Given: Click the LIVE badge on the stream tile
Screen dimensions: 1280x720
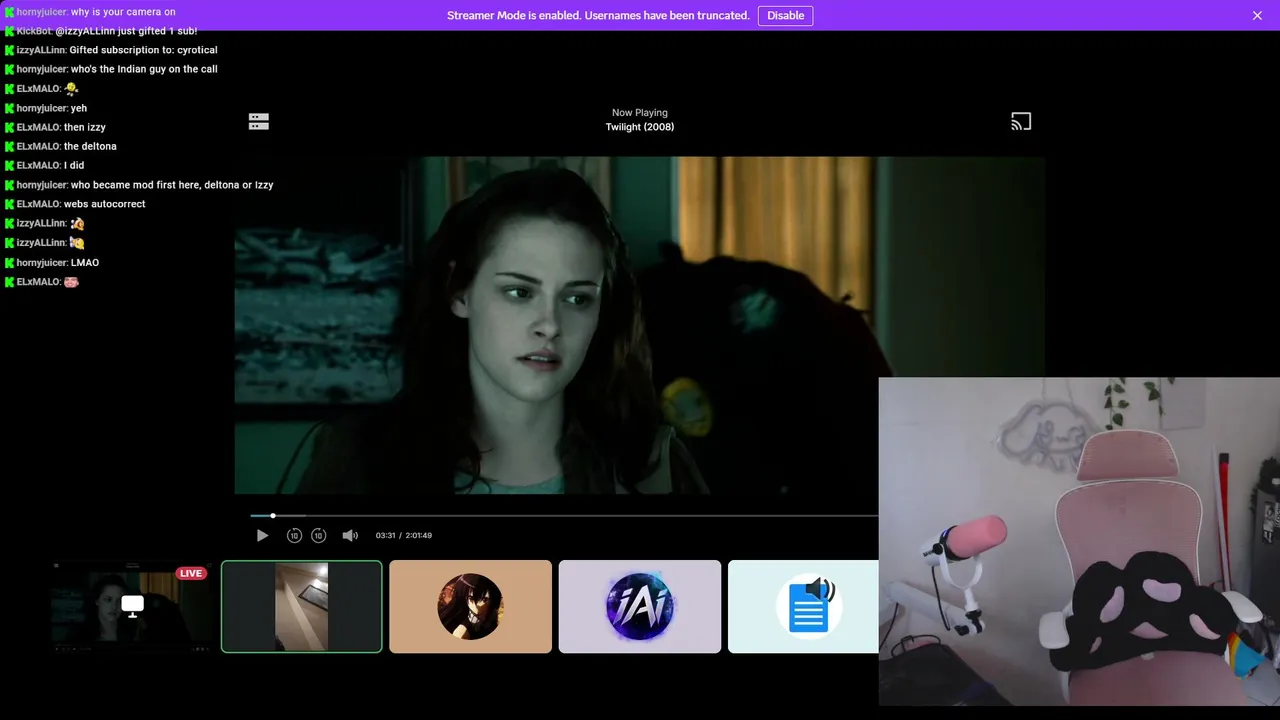Looking at the screenshot, I should 191,573.
